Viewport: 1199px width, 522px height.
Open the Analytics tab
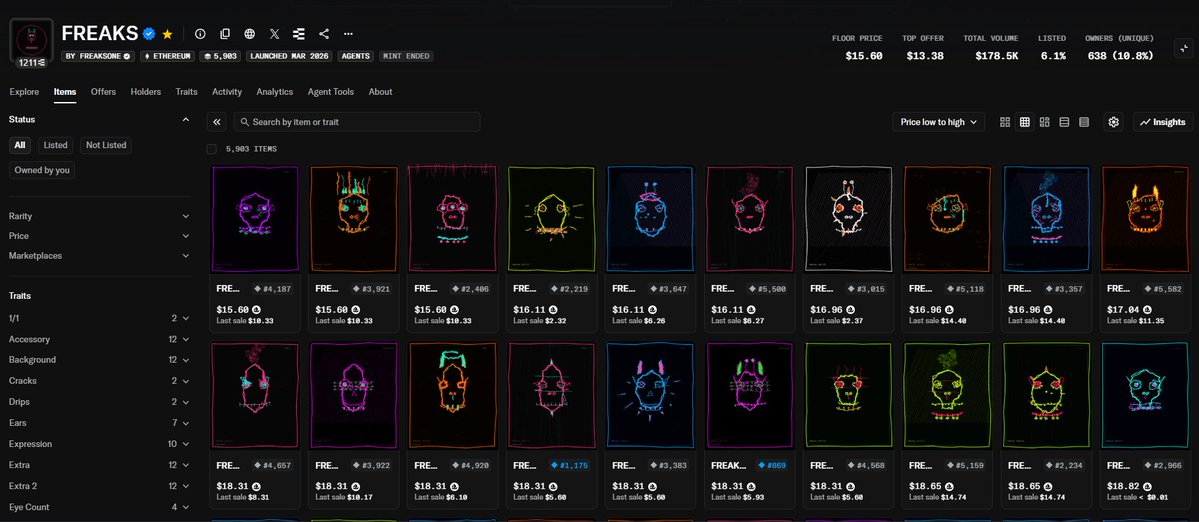point(275,92)
